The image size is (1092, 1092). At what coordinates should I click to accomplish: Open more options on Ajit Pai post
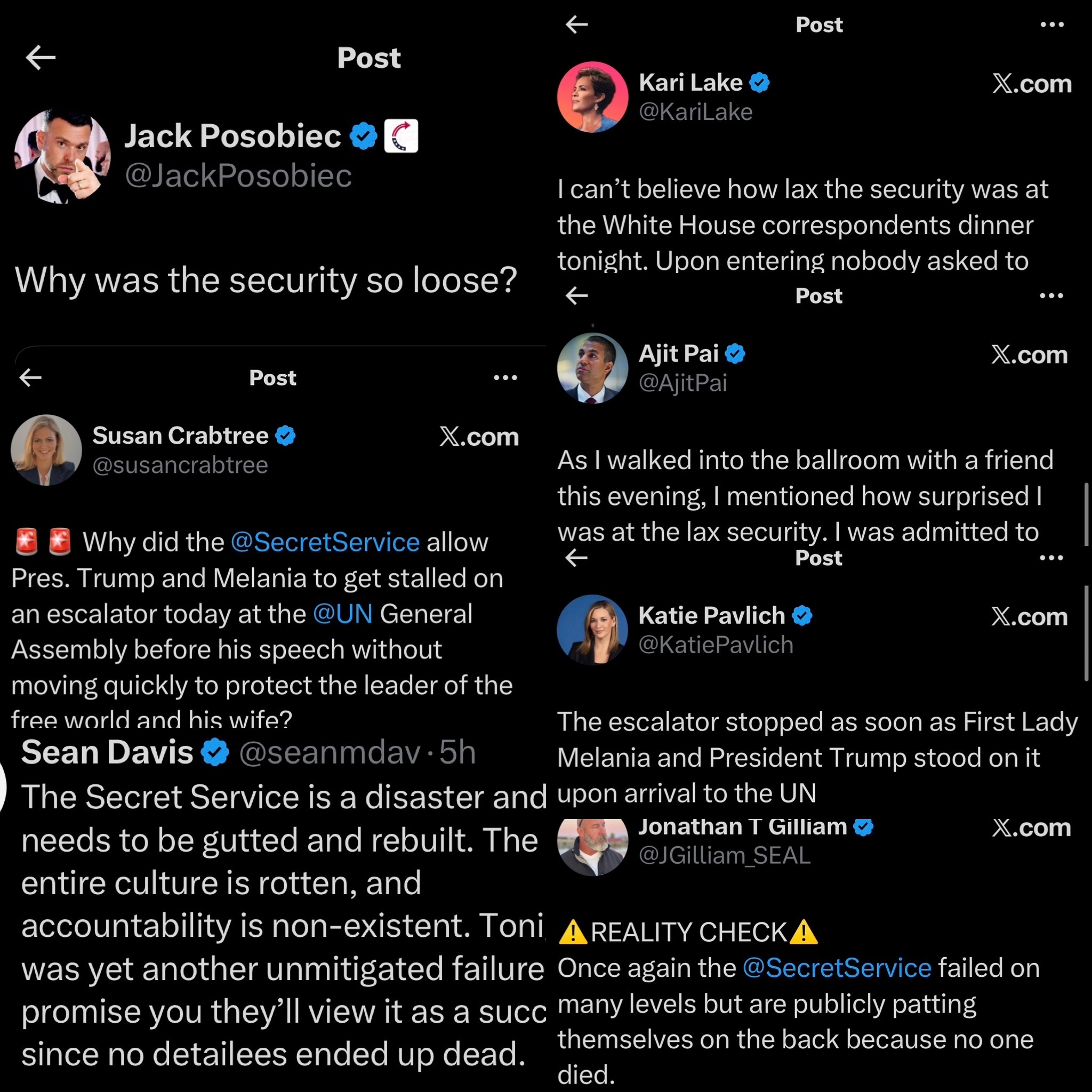1051,295
